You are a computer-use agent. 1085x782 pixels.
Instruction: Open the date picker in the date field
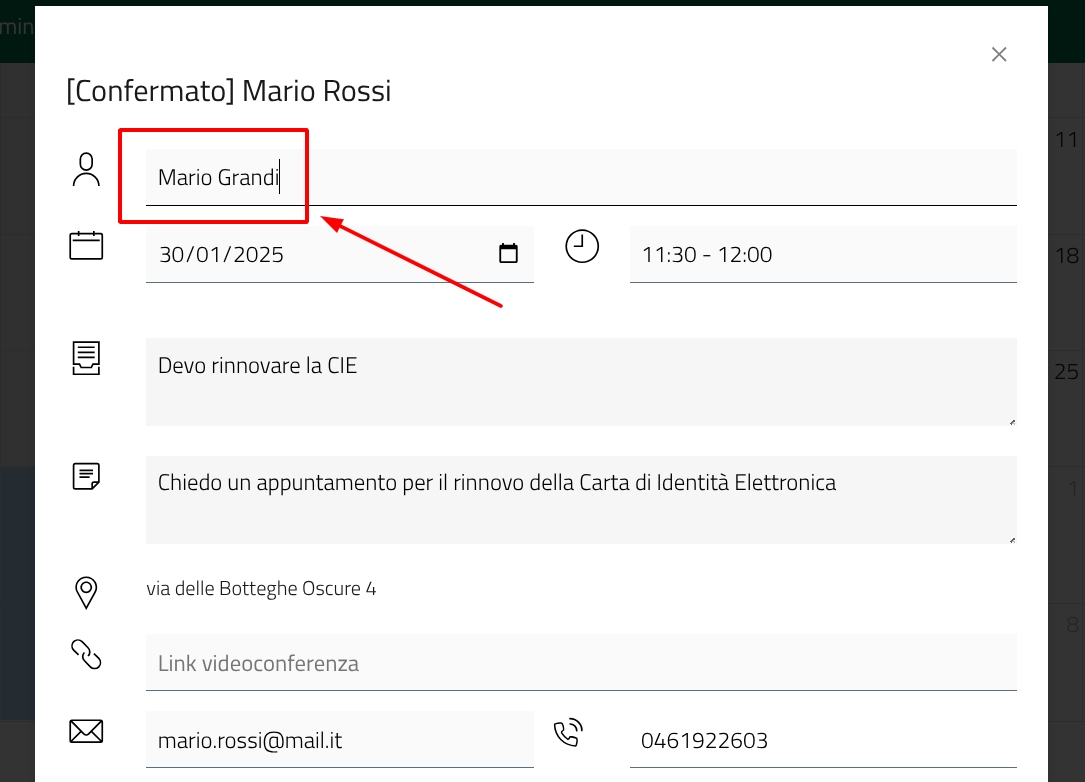click(508, 254)
